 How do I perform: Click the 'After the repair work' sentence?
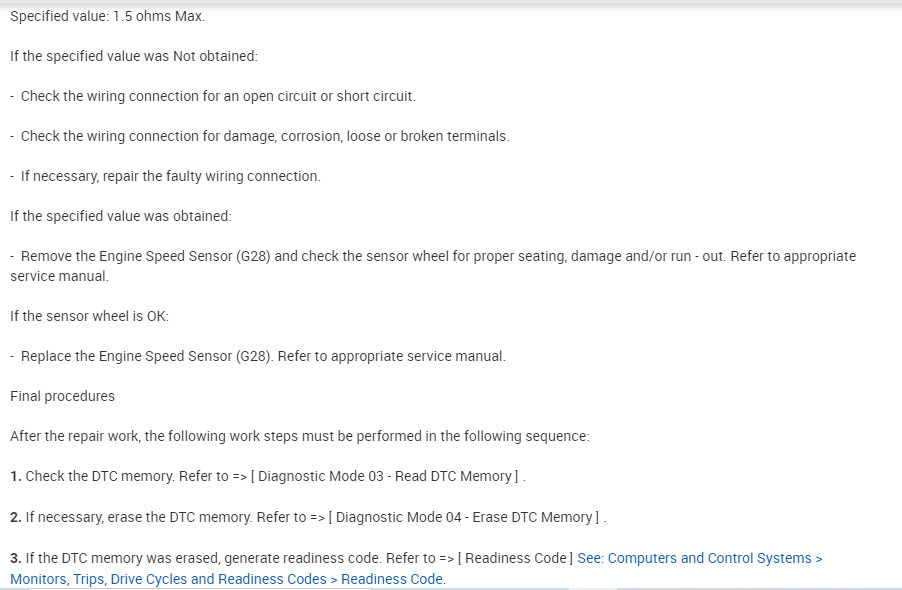click(x=300, y=436)
